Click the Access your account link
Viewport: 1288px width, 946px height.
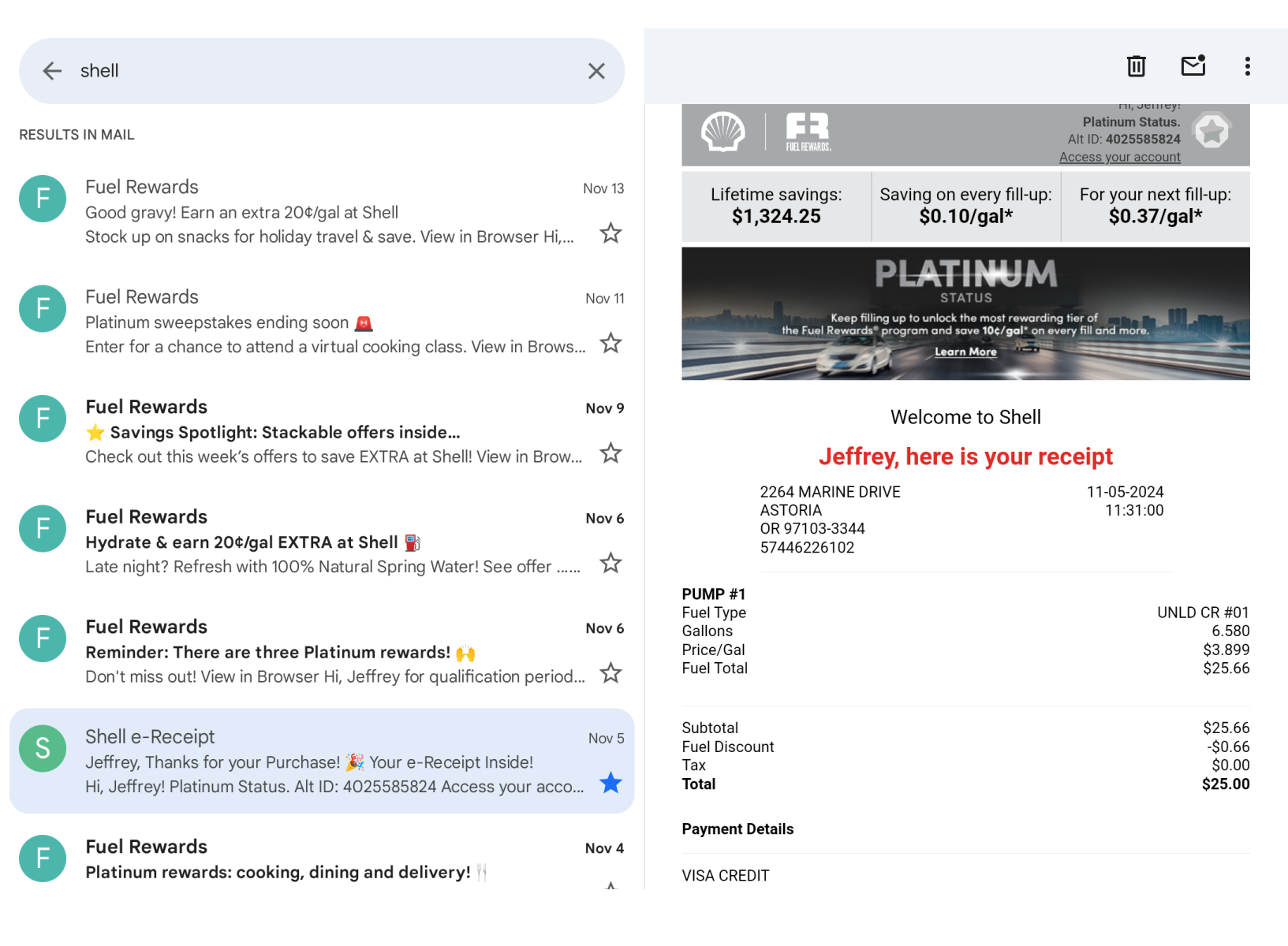point(1119,157)
